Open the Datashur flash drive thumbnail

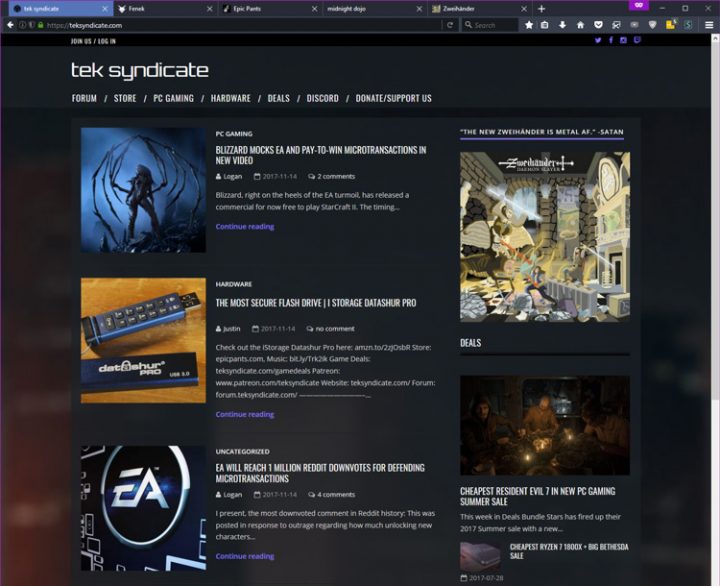point(143,340)
